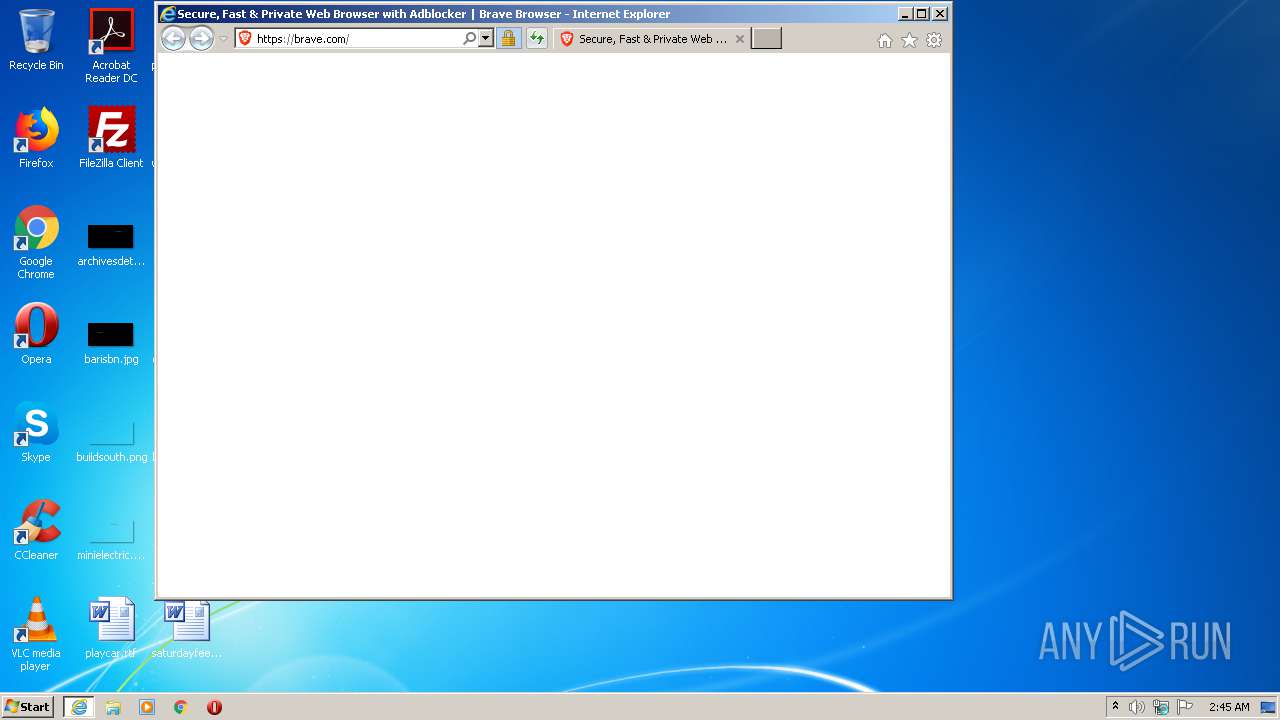Open network status tray icon
Viewport: 1280px width, 720px height.
coord(1161,707)
